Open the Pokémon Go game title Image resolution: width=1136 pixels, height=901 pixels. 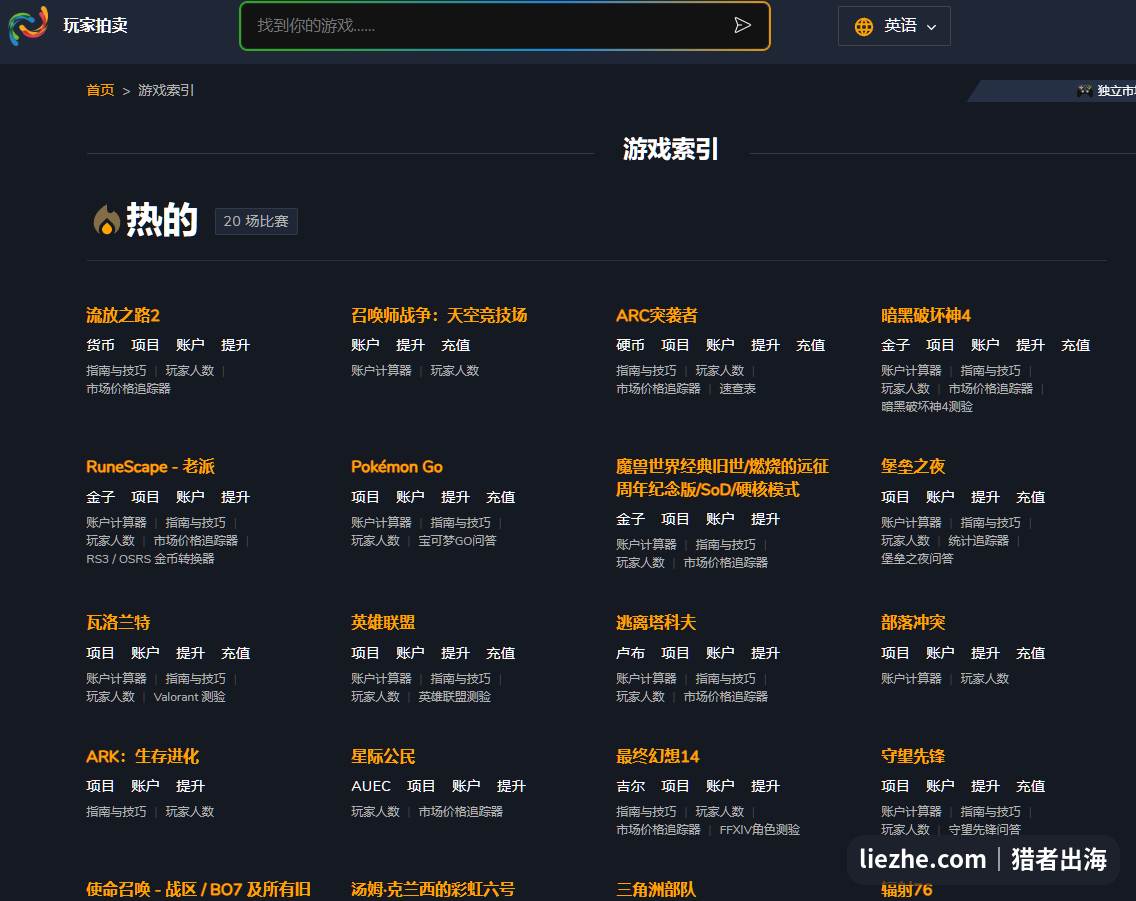396,466
